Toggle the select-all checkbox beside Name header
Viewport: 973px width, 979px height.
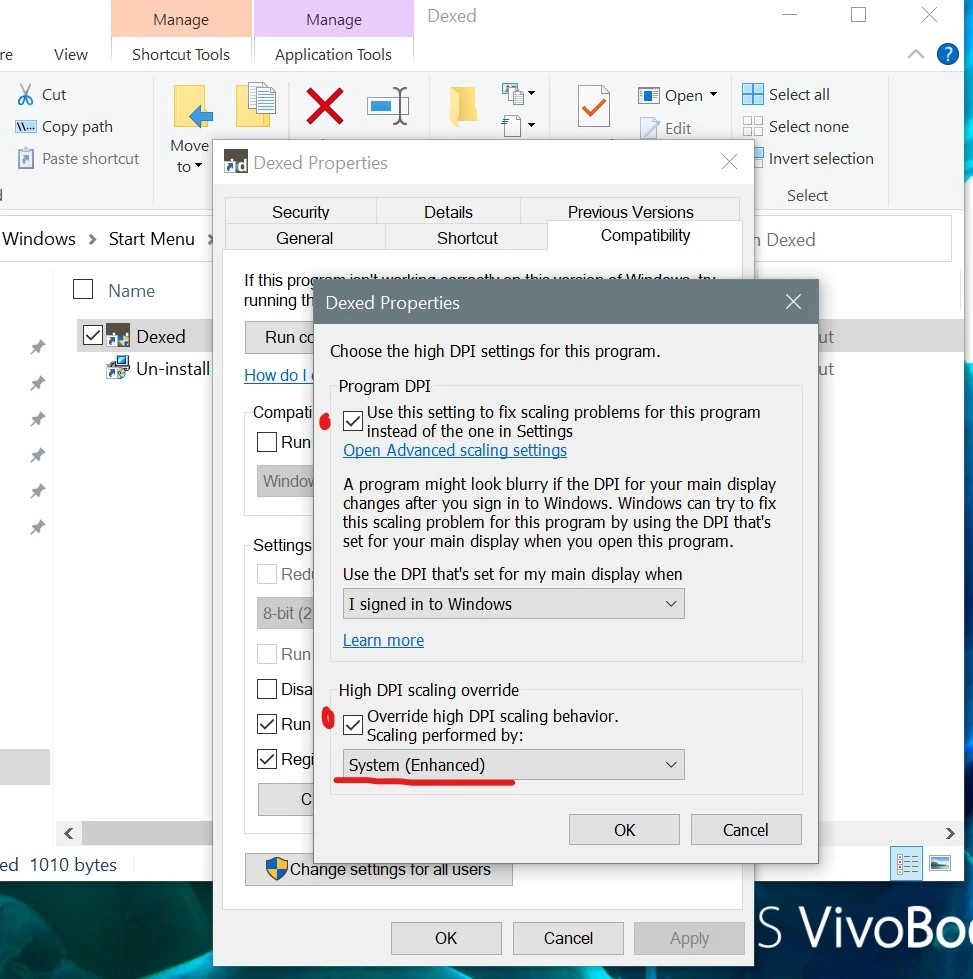click(83, 290)
